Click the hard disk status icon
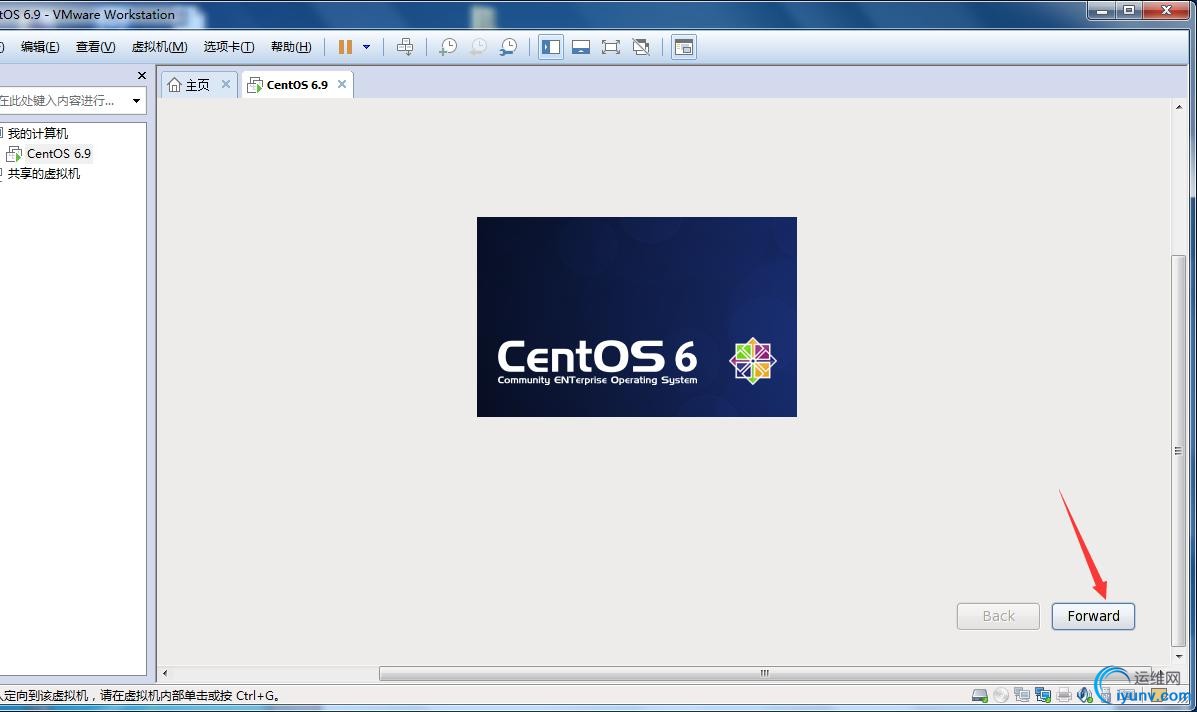Image resolution: width=1197 pixels, height=712 pixels. (979, 695)
